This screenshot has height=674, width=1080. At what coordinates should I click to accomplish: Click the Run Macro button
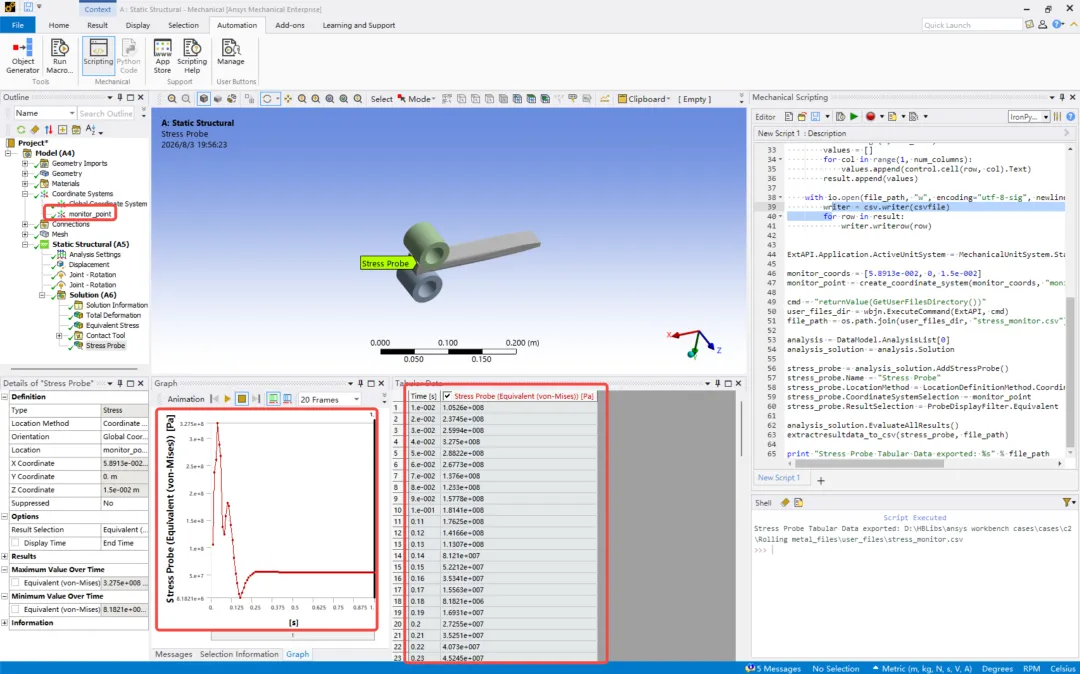[x=59, y=56]
